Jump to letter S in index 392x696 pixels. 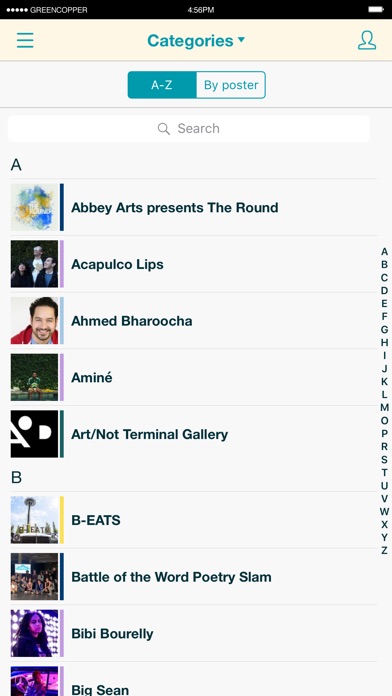[384, 460]
